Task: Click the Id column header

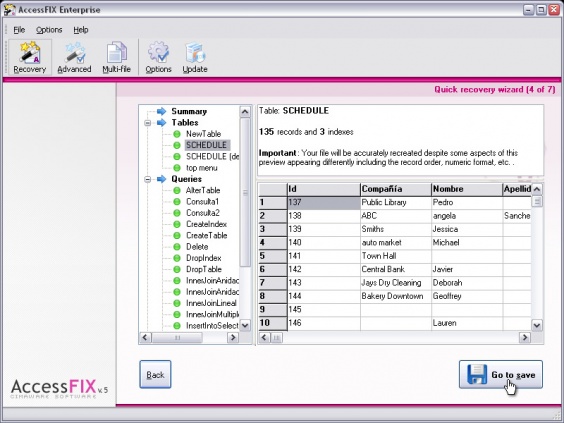Action: tap(323, 189)
